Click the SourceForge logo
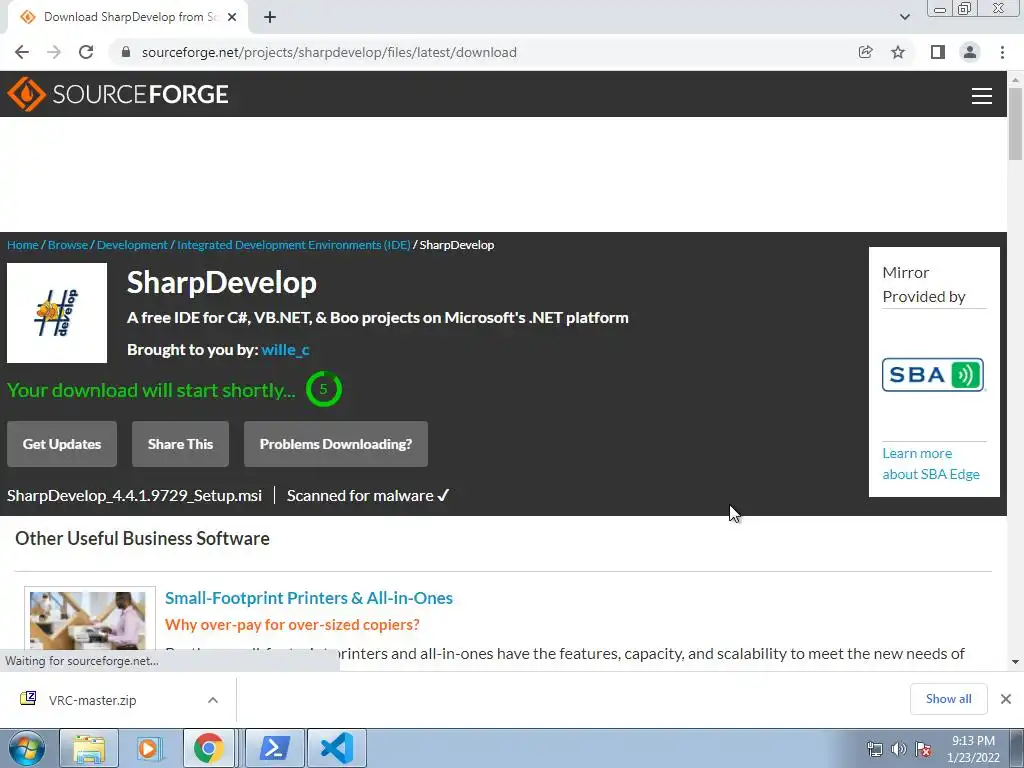The image size is (1024, 768). [x=118, y=94]
